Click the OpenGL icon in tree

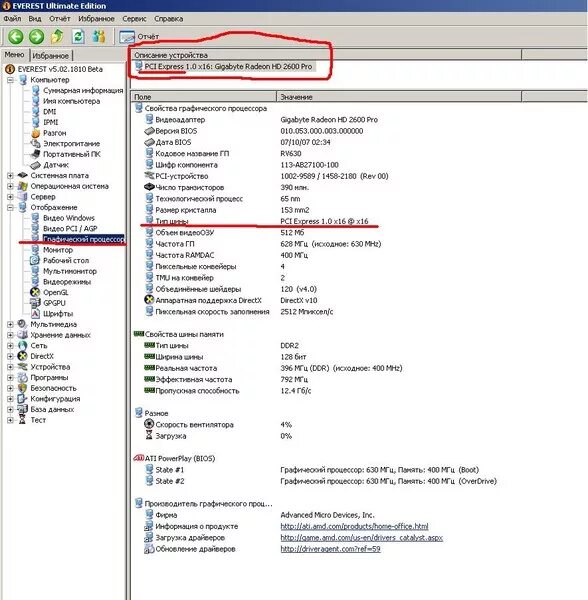(35, 293)
